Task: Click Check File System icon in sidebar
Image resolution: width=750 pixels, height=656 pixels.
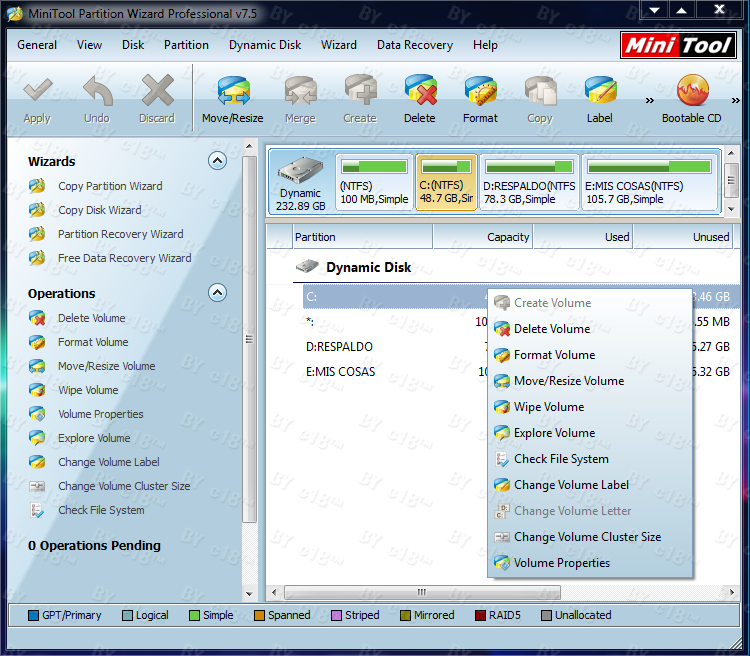Action: pyautogui.click(x=37, y=510)
